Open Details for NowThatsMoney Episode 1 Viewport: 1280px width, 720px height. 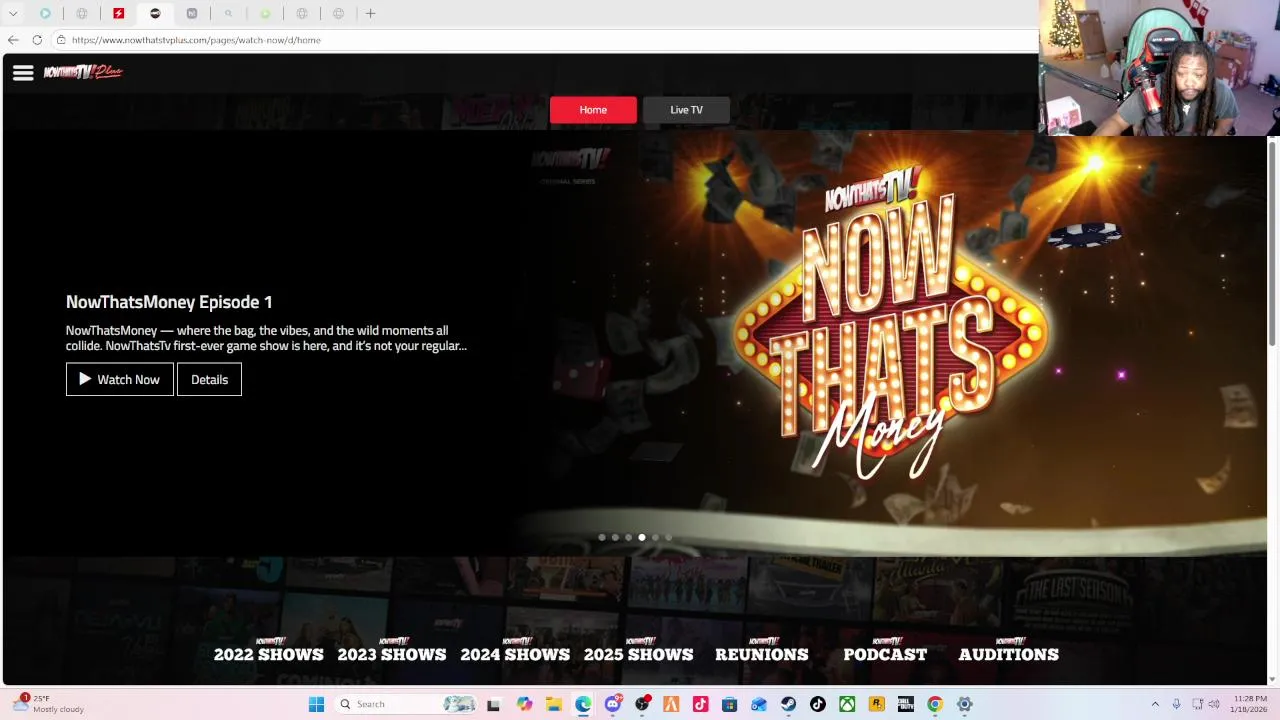(209, 379)
